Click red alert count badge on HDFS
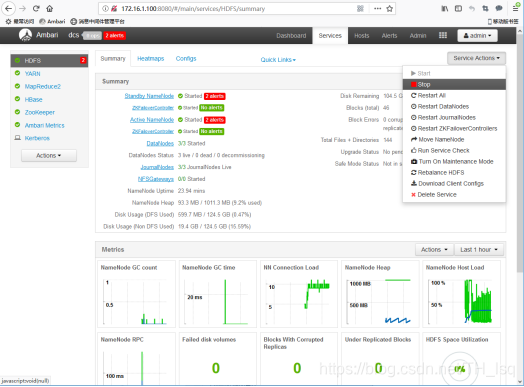 (x=83, y=60)
